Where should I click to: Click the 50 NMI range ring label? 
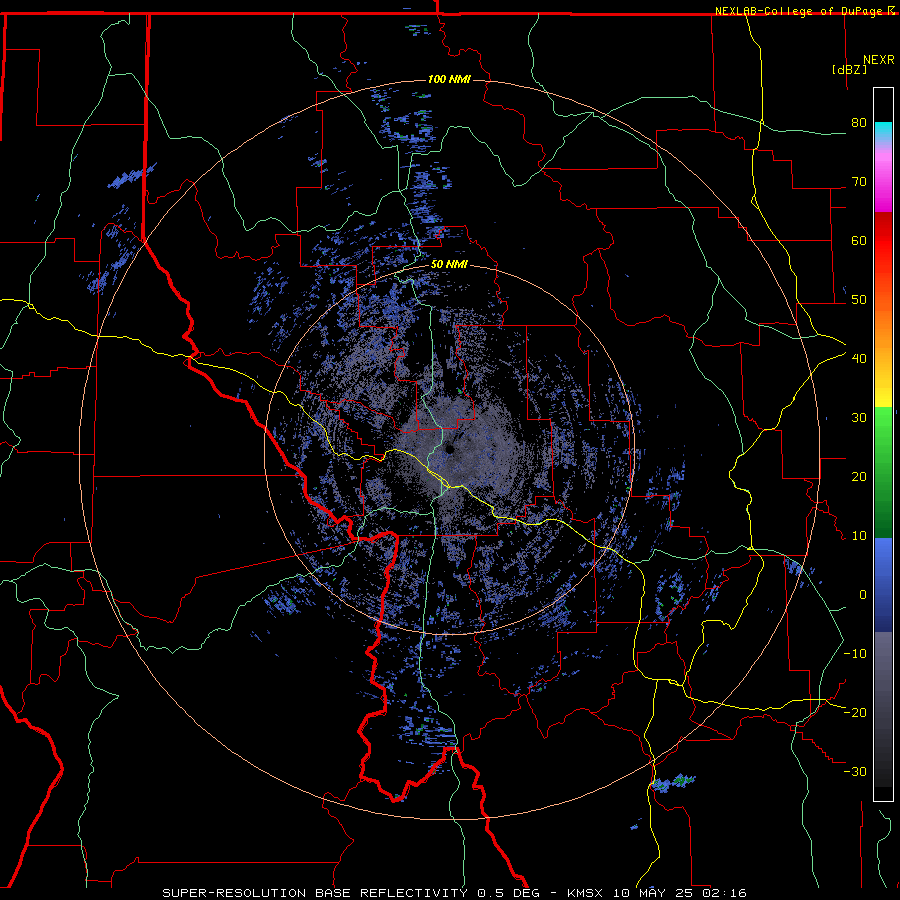[x=449, y=265]
